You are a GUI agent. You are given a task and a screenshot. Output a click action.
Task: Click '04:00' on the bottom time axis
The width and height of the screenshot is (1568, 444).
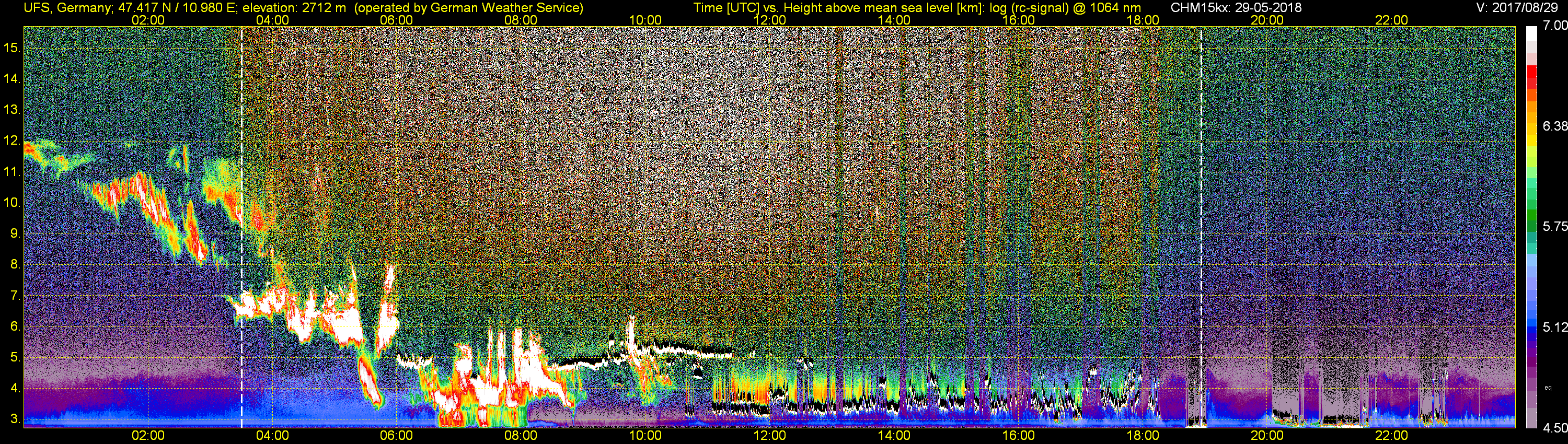click(272, 436)
